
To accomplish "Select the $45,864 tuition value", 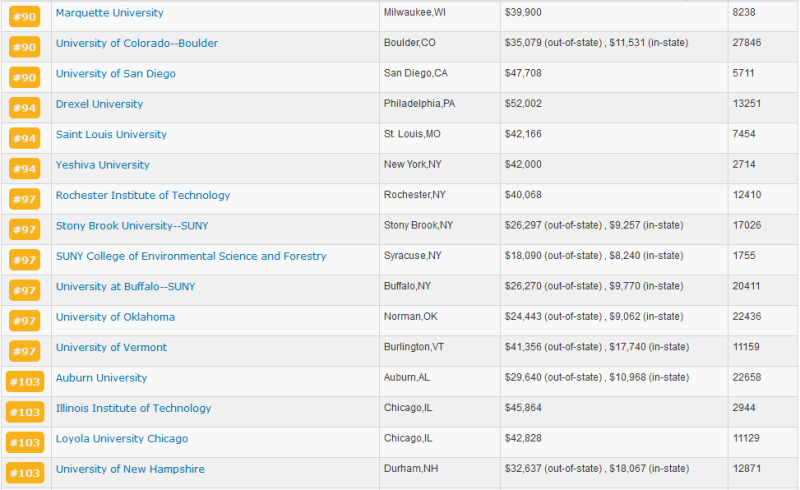I will tap(523, 408).
